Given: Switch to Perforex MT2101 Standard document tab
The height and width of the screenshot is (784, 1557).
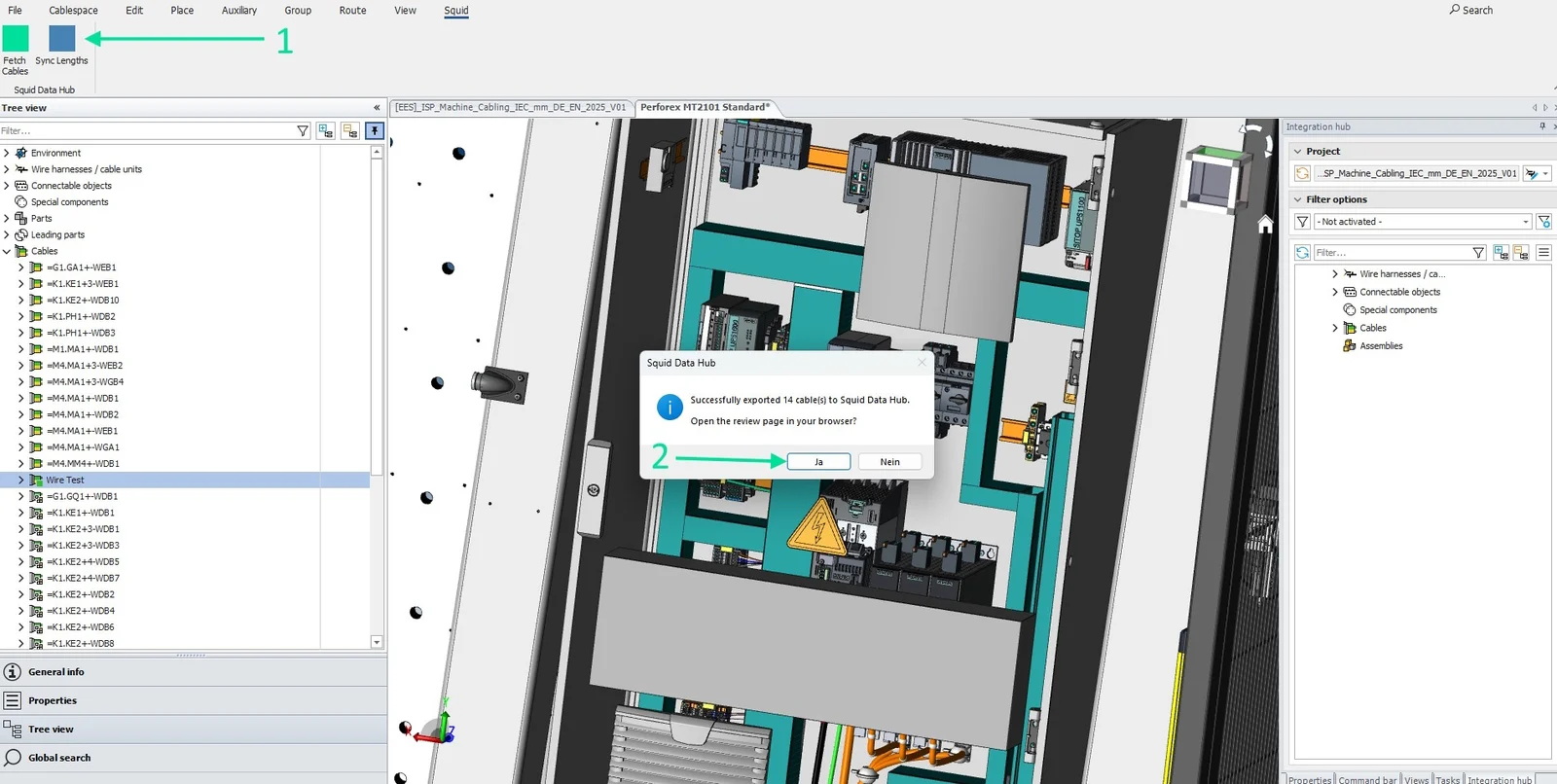Looking at the screenshot, I should (705, 107).
